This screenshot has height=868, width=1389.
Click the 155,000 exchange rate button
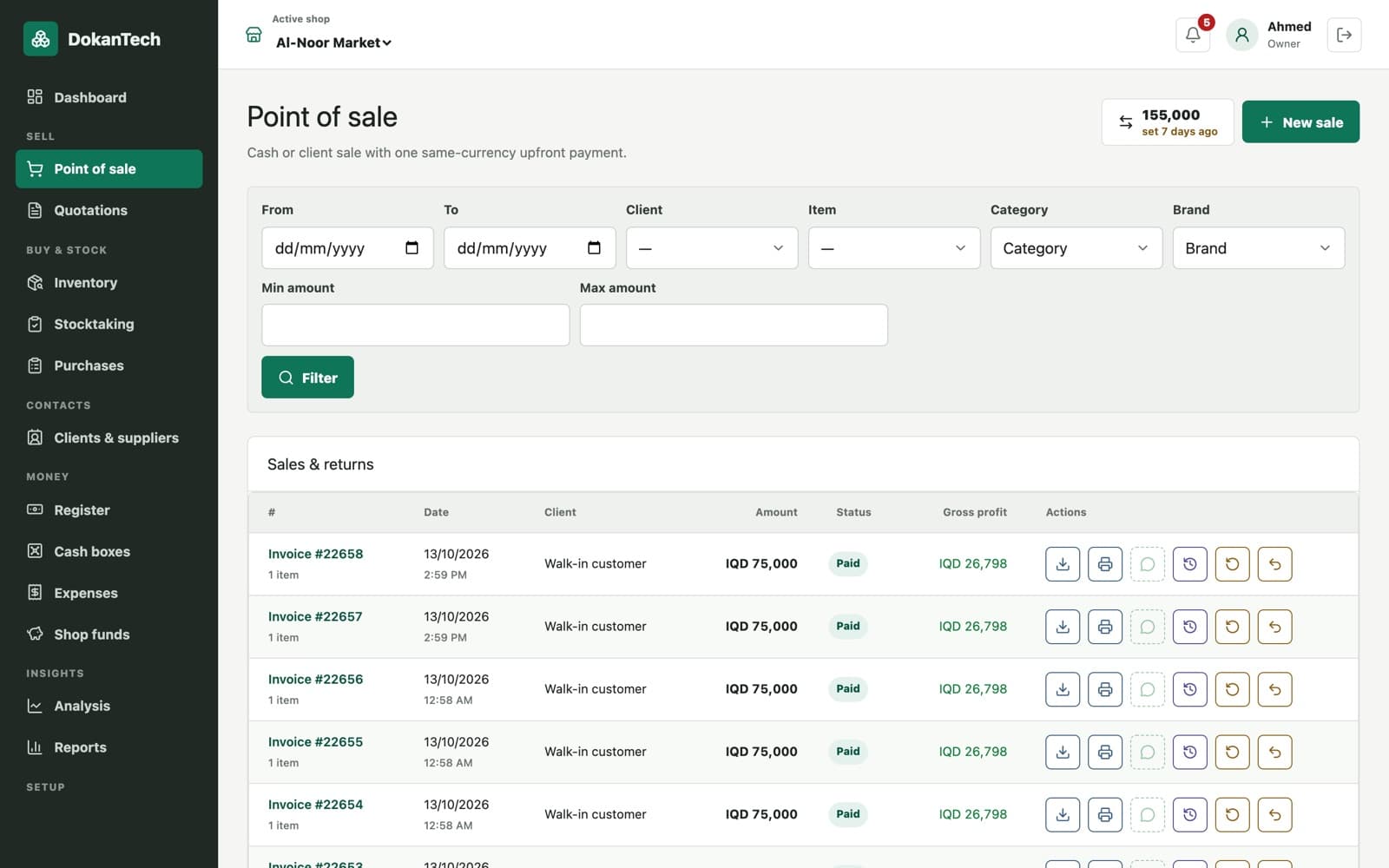pyautogui.click(x=1168, y=122)
